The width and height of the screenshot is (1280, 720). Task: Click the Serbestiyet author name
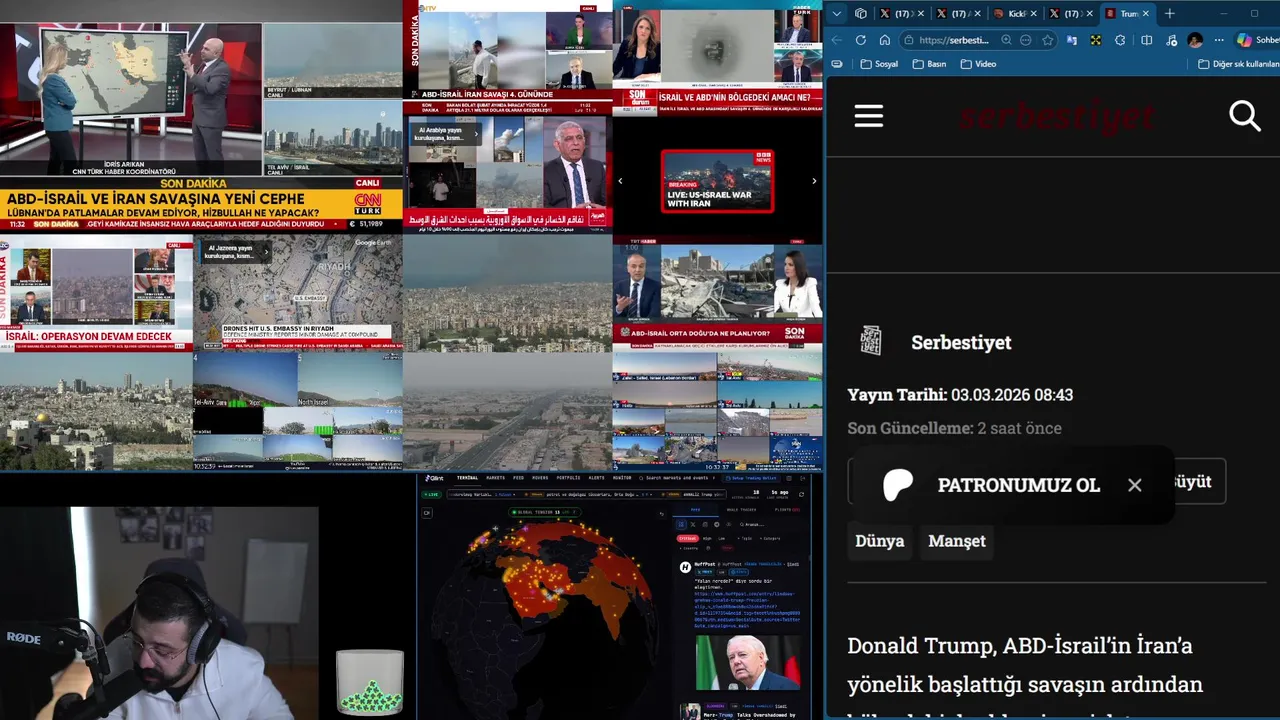click(961, 342)
